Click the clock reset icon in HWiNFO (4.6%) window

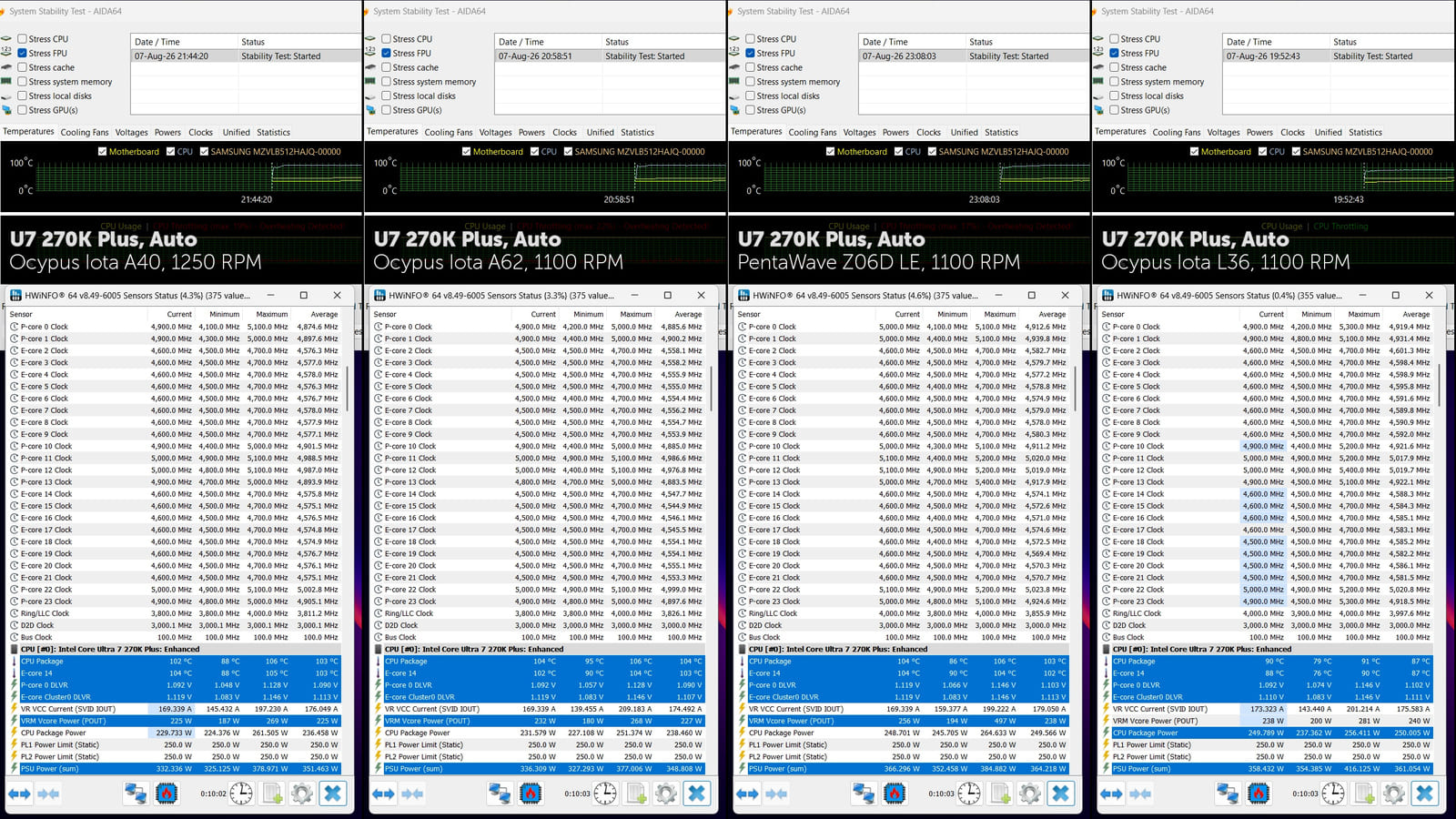tap(969, 794)
